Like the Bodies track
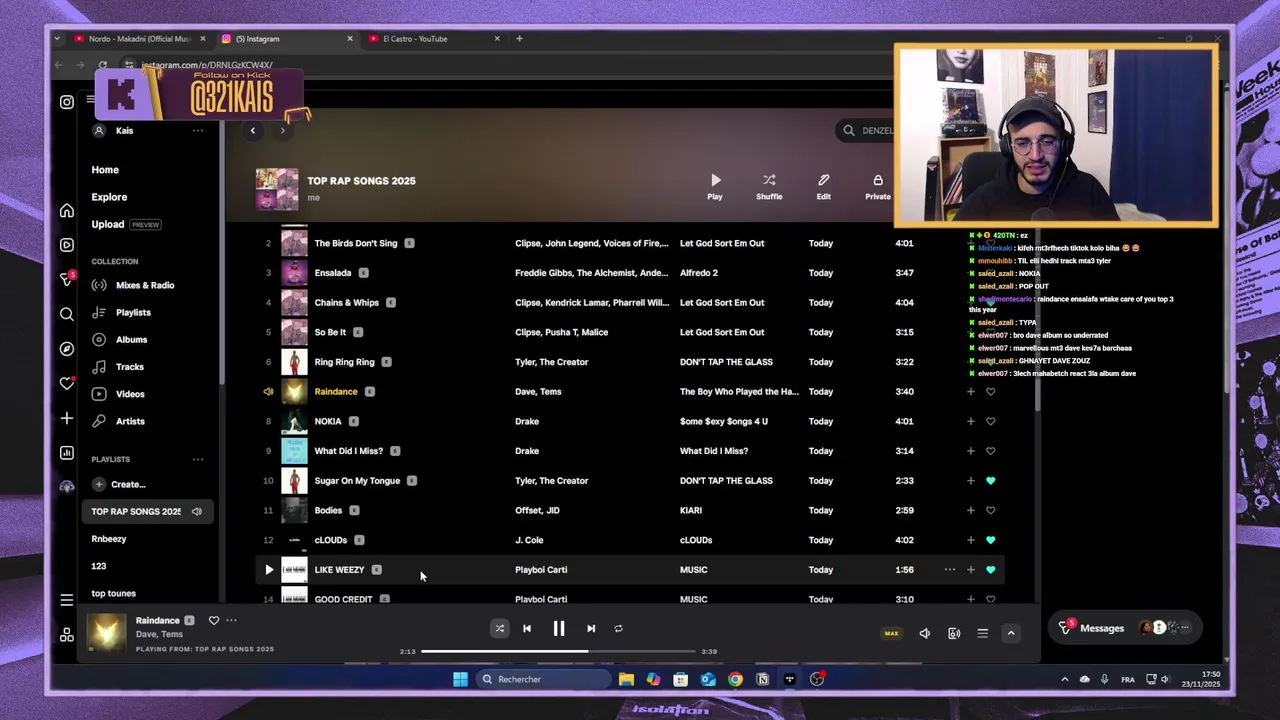The height and width of the screenshot is (720, 1280). tap(990, 510)
